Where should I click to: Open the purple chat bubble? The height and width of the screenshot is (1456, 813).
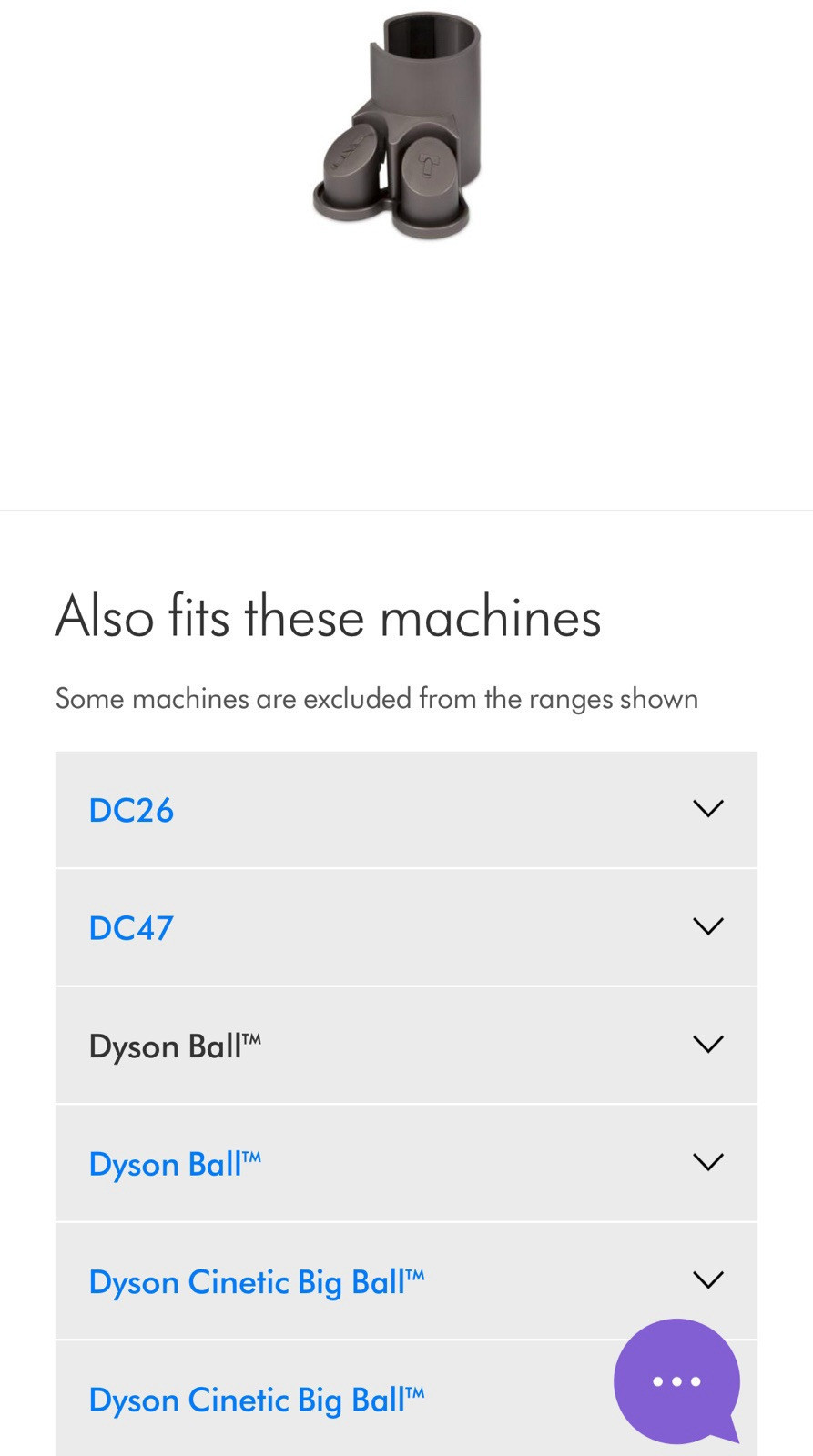(x=676, y=1380)
